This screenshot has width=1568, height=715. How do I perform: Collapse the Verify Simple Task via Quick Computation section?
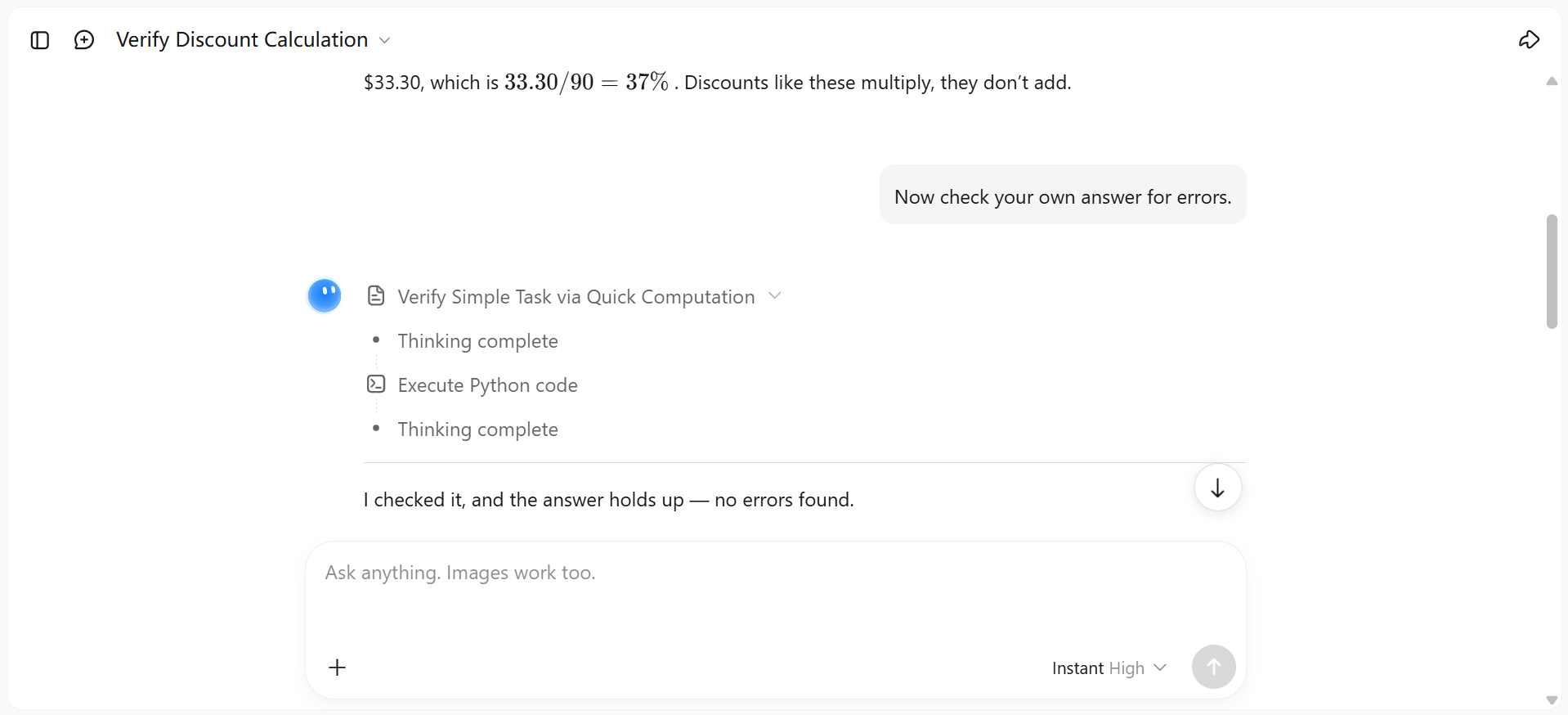(775, 295)
